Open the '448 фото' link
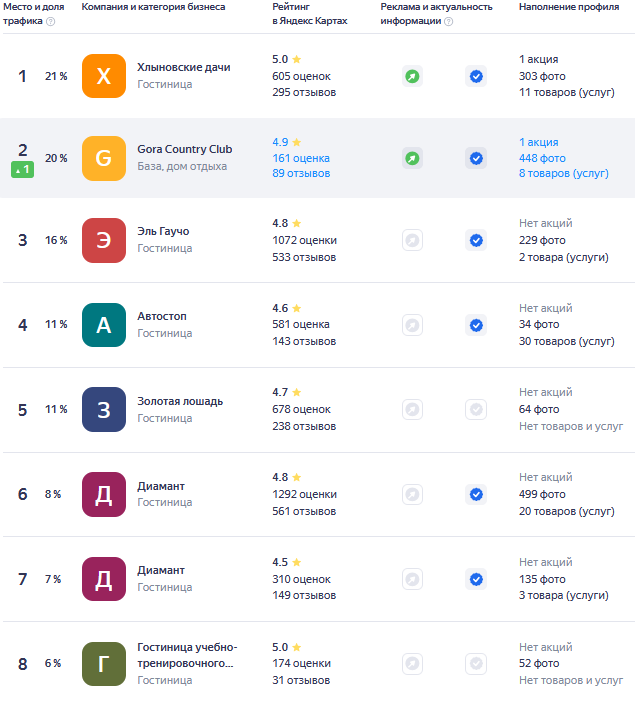Image resolution: width=635 pixels, height=705 pixels. point(542,158)
